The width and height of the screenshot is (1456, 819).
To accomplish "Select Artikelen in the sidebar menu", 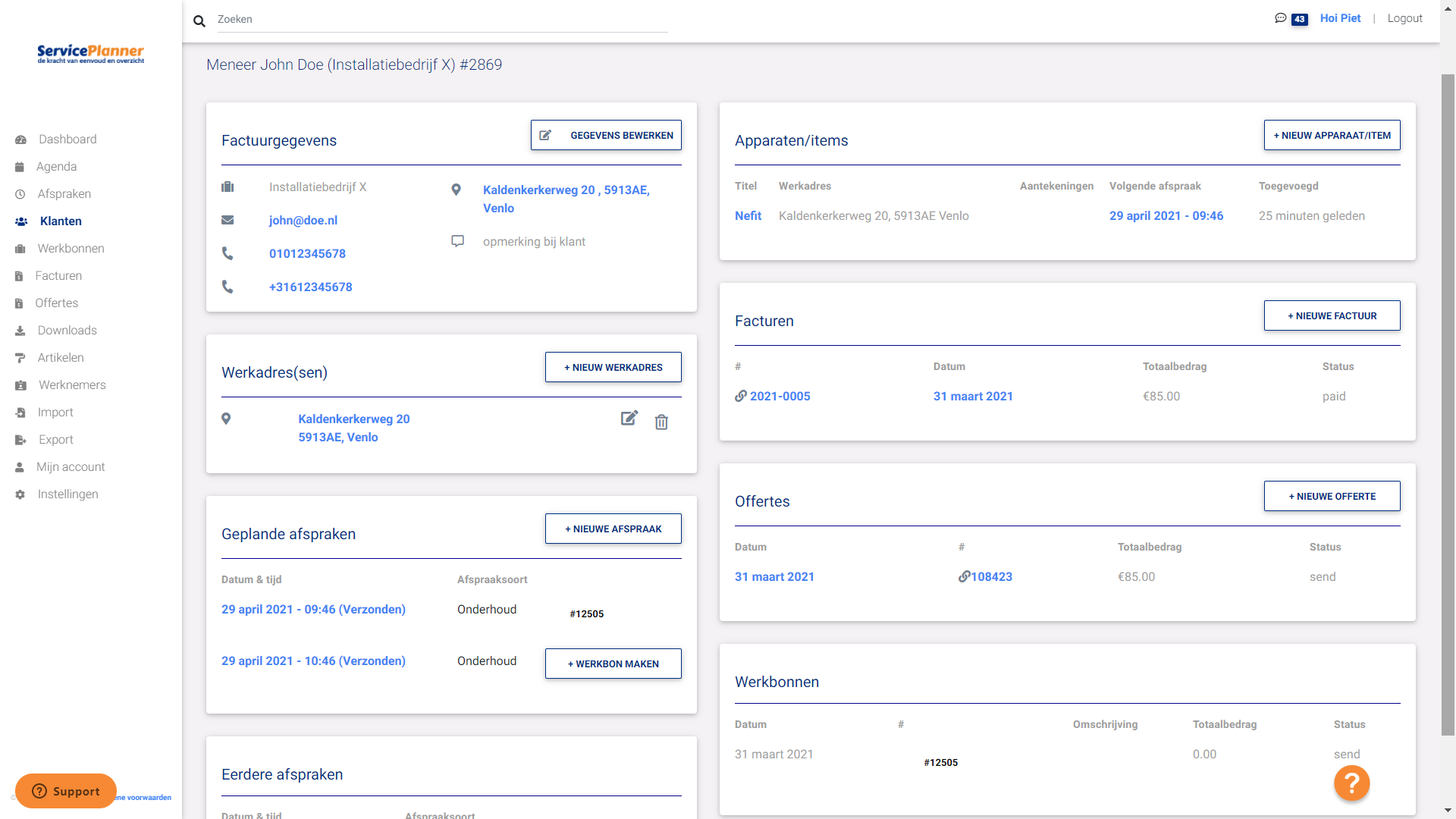I will [61, 357].
